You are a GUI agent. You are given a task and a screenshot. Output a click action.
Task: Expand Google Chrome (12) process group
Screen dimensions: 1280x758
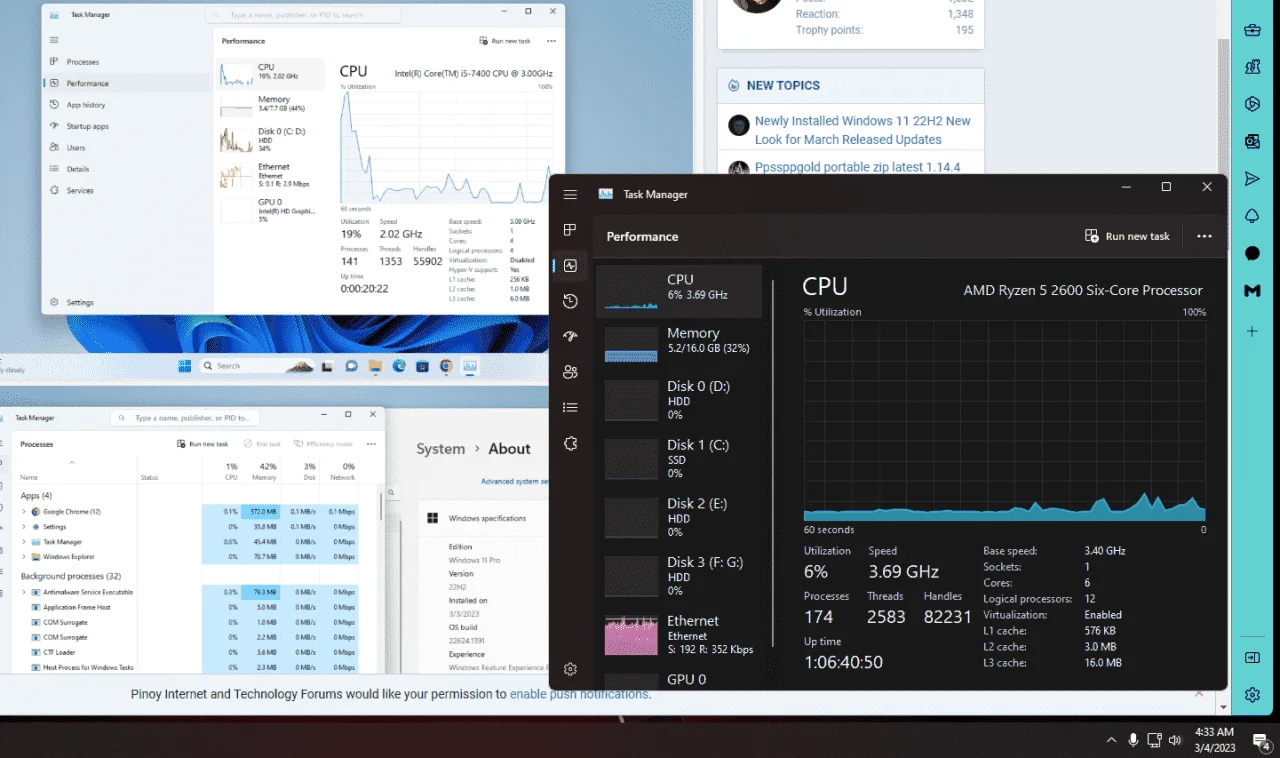point(24,512)
